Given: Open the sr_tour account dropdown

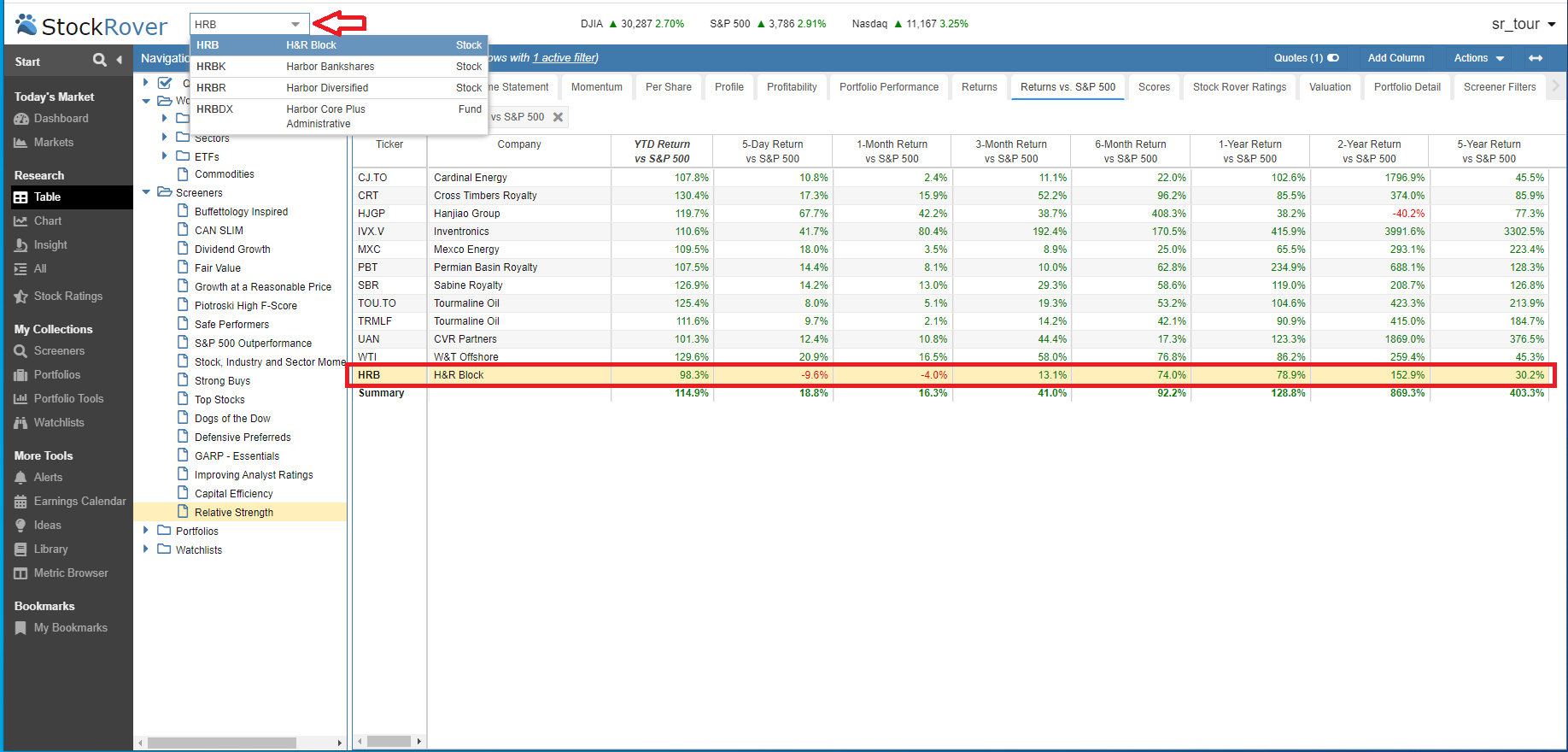Looking at the screenshot, I should (1524, 24).
